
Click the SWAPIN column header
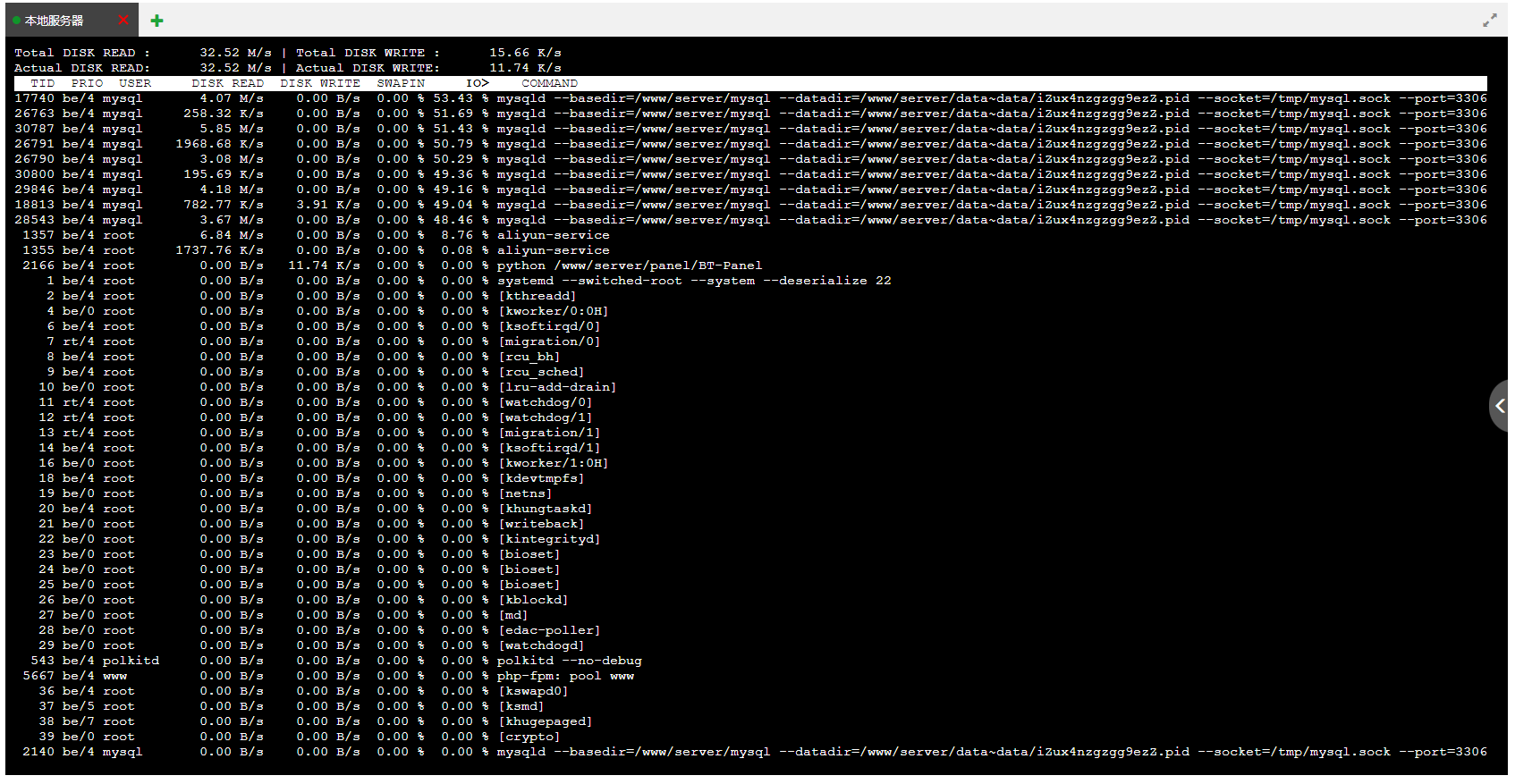click(401, 83)
